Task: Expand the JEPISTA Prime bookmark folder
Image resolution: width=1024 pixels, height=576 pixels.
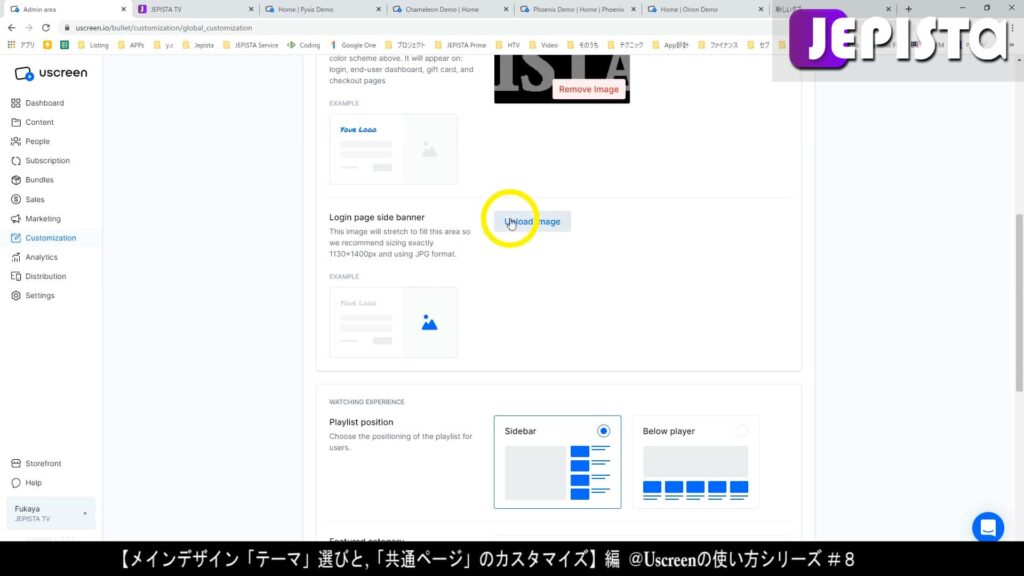Action: pos(460,45)
